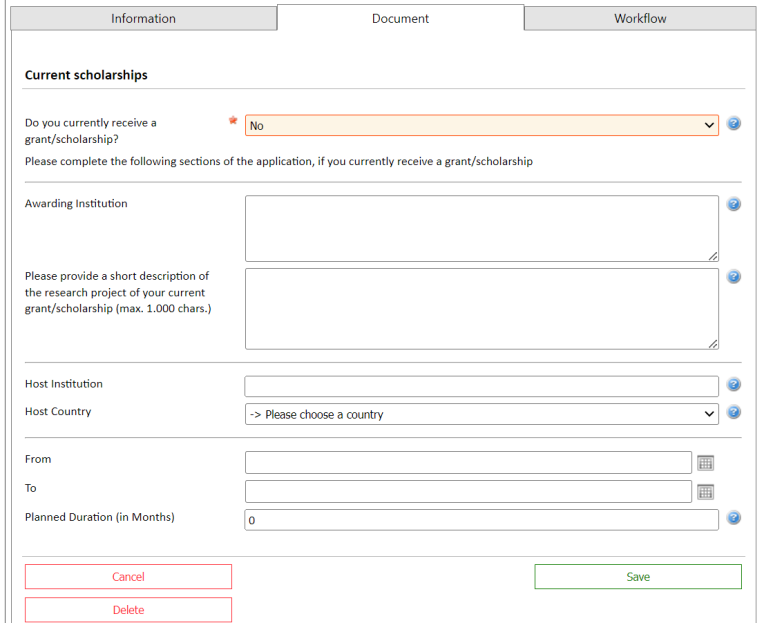Screen dimensions: 773x623
Task: Click the 'Current scholarships' heading
Action: [86, 75]
